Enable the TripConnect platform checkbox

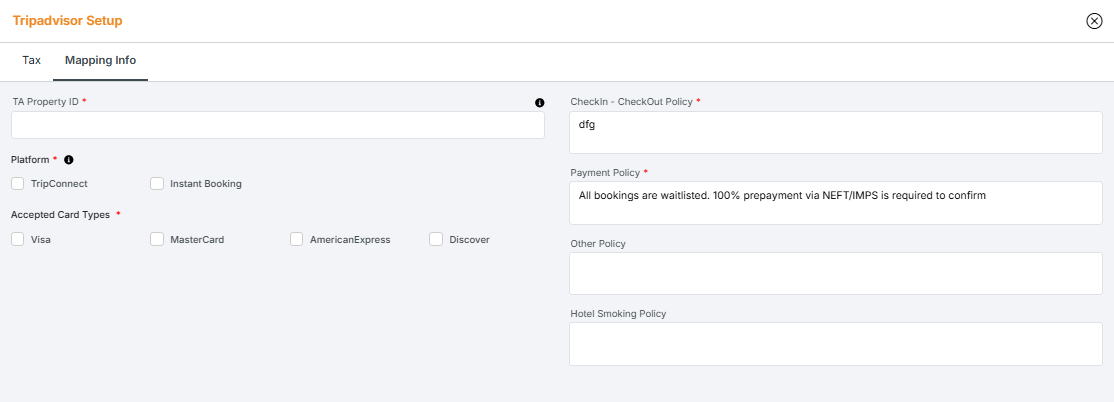coord(18,184)
